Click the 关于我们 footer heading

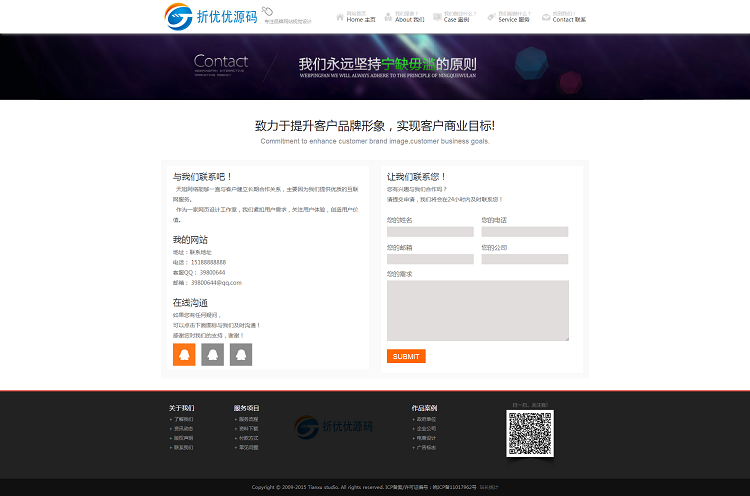tap(182, 408)
